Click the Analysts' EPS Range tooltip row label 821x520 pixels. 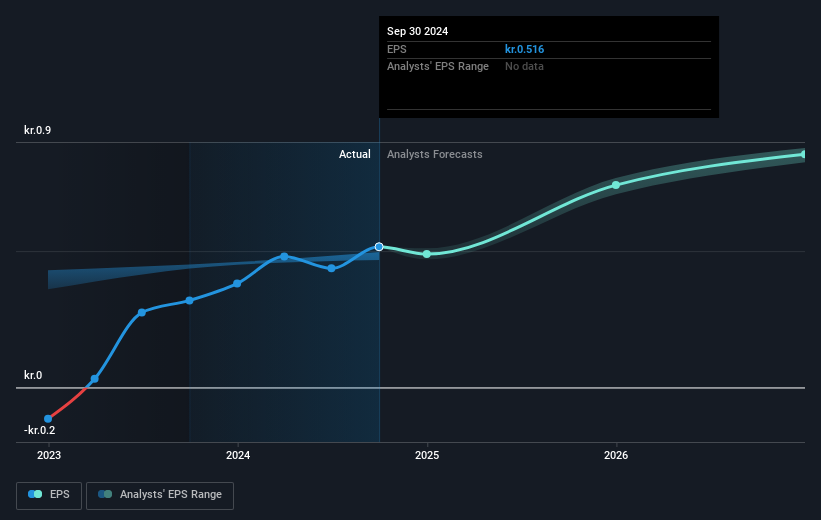pos(438,67)
